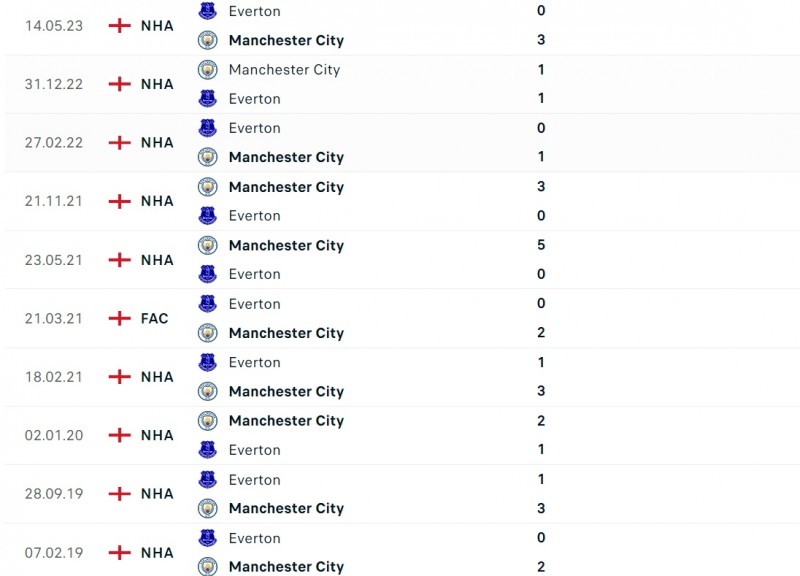Click England flag next to FAC label
800x576 pixels.
119,318
